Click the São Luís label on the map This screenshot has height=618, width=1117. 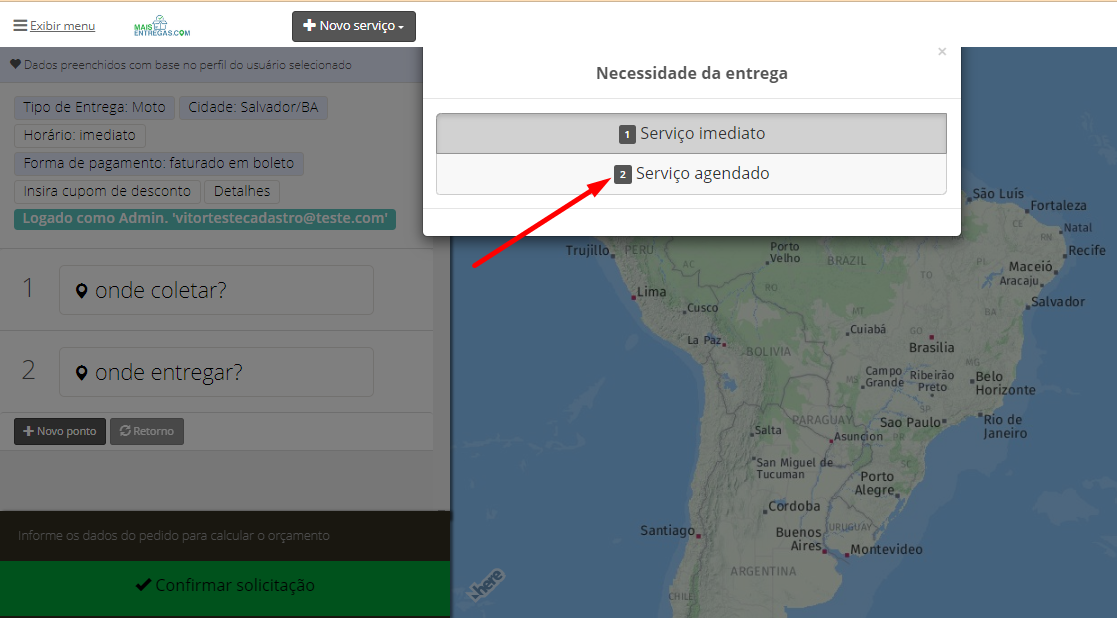[x=998, y=194]
